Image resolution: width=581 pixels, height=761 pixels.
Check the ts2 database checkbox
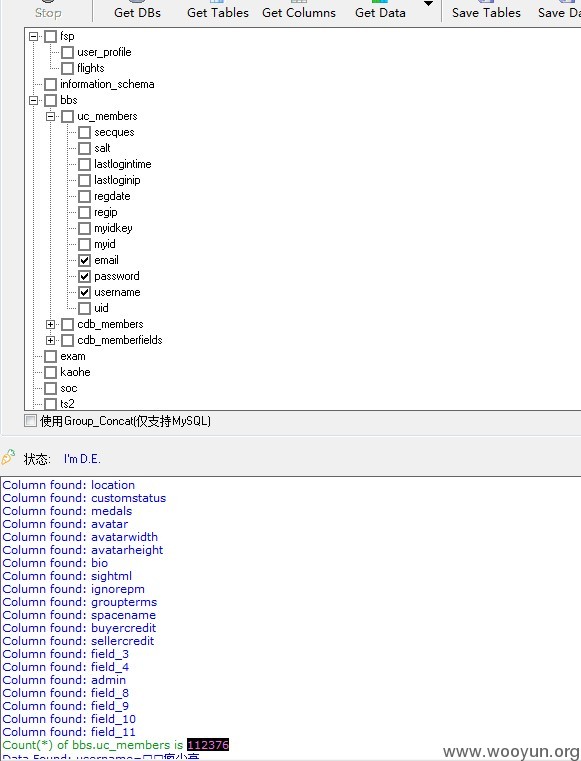click(x=50, y=404)
